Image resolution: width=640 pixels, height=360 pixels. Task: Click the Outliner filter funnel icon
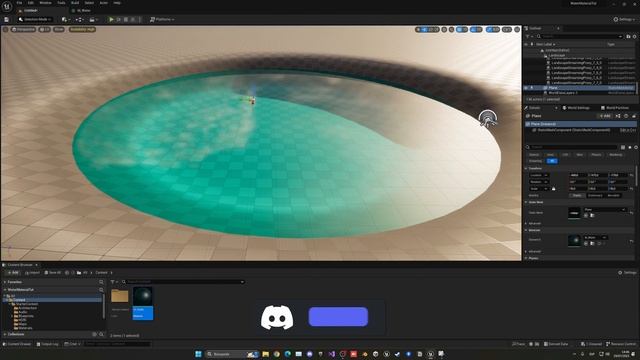pos(528,36)
